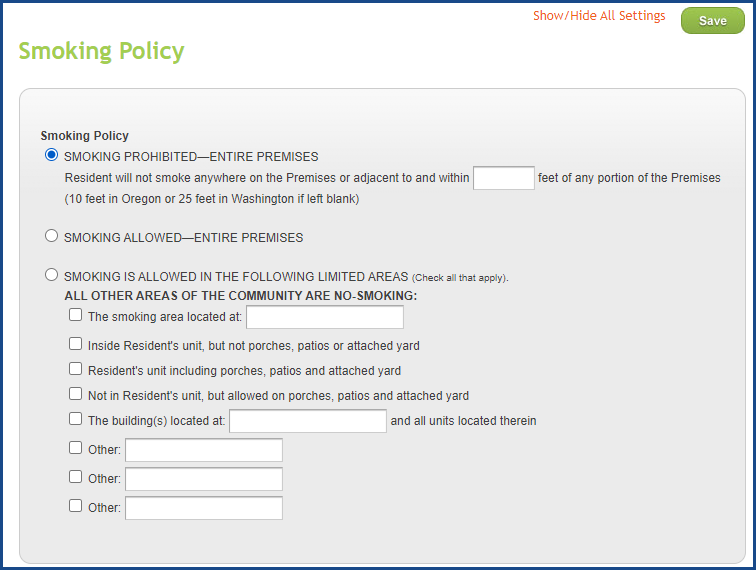Click the building(s) location text field

point(308,421)
